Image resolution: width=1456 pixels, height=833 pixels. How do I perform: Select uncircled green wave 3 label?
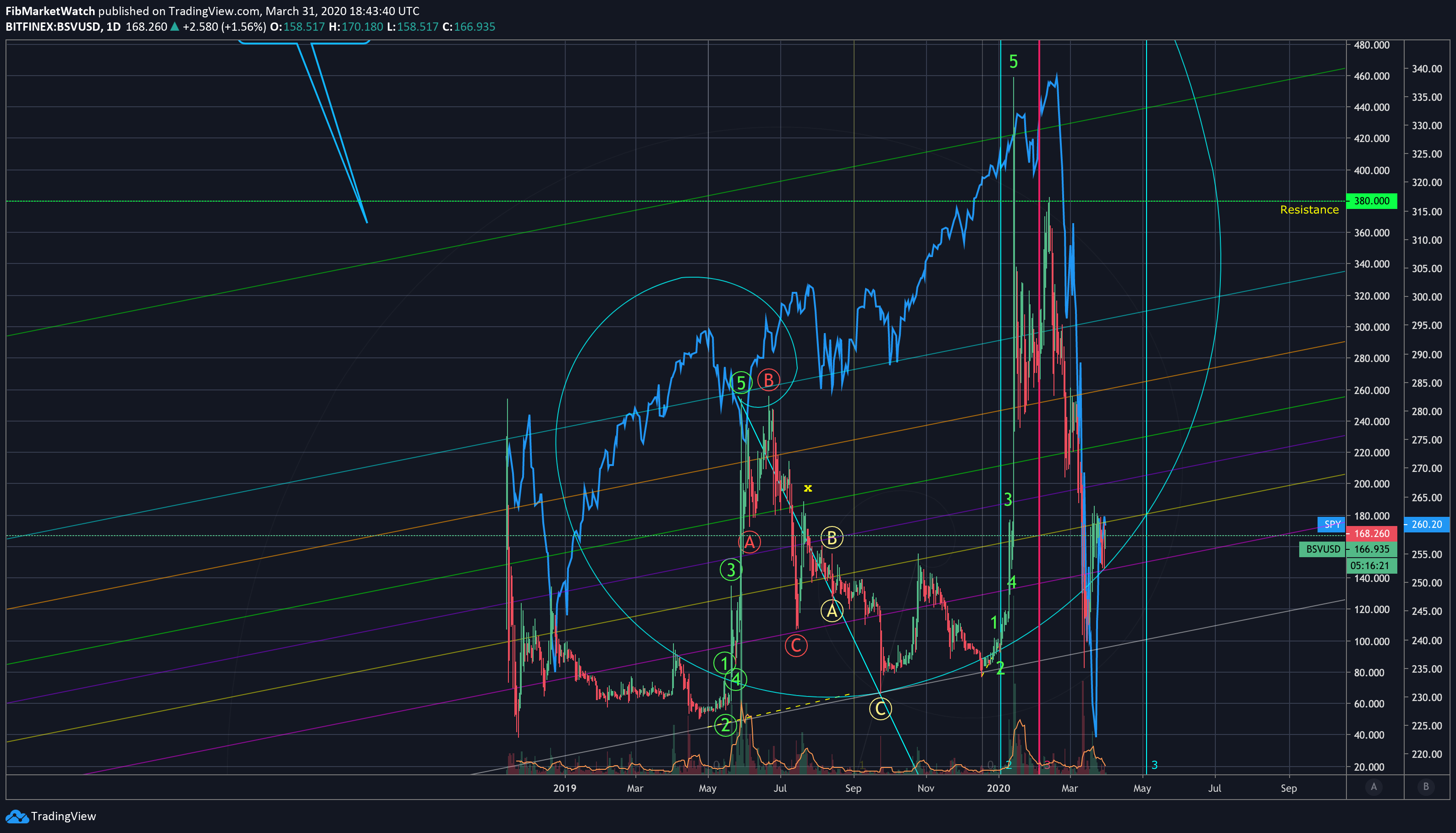(1008, 499)
